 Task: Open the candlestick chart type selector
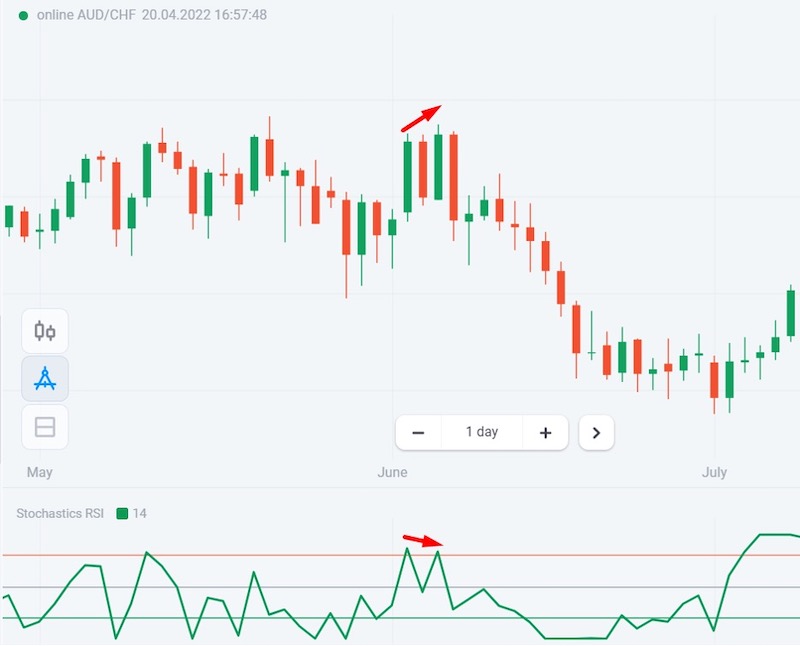[x=45, y=331]
